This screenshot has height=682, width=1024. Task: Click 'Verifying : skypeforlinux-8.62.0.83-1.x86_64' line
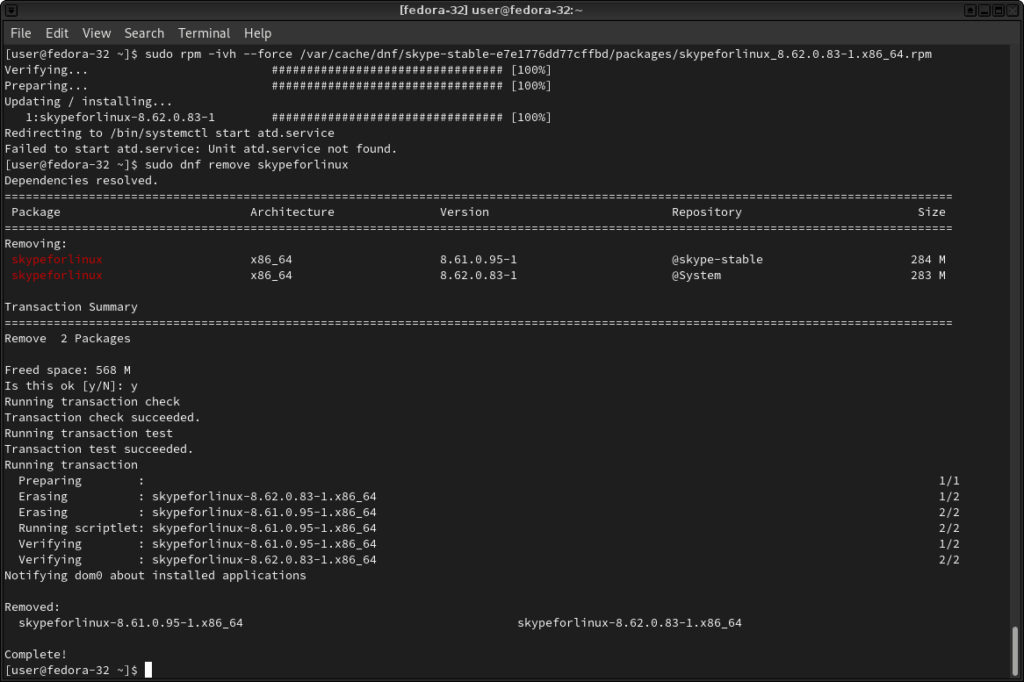click(x=488, y=560)
